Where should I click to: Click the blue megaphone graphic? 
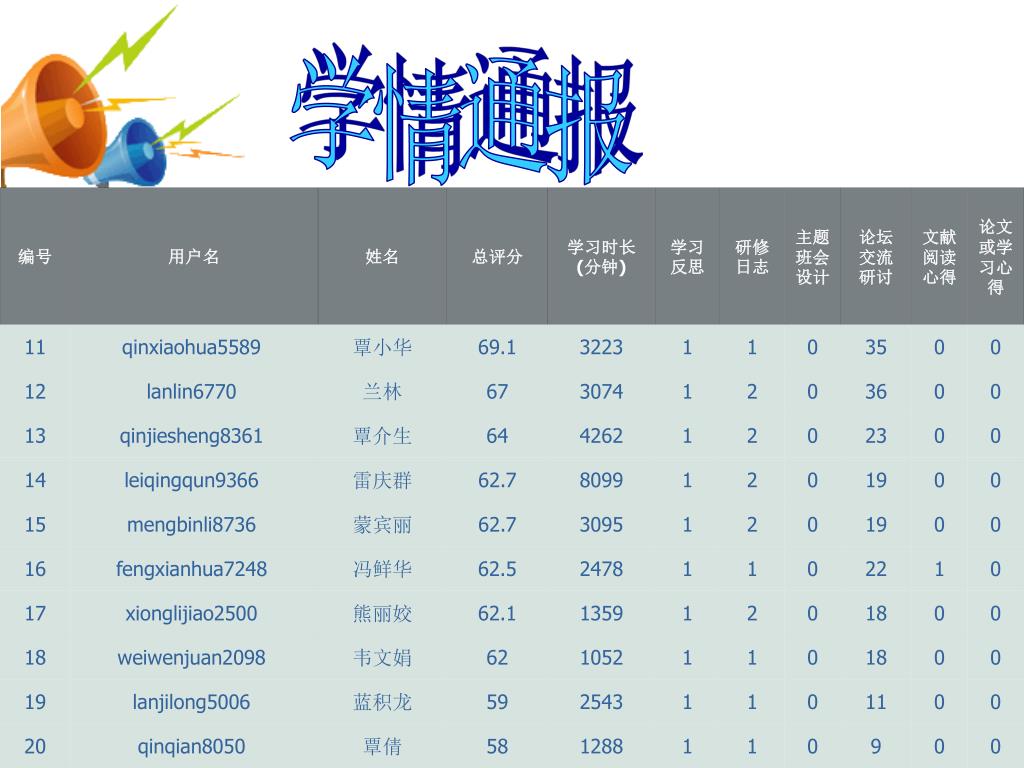pos(131,153)
